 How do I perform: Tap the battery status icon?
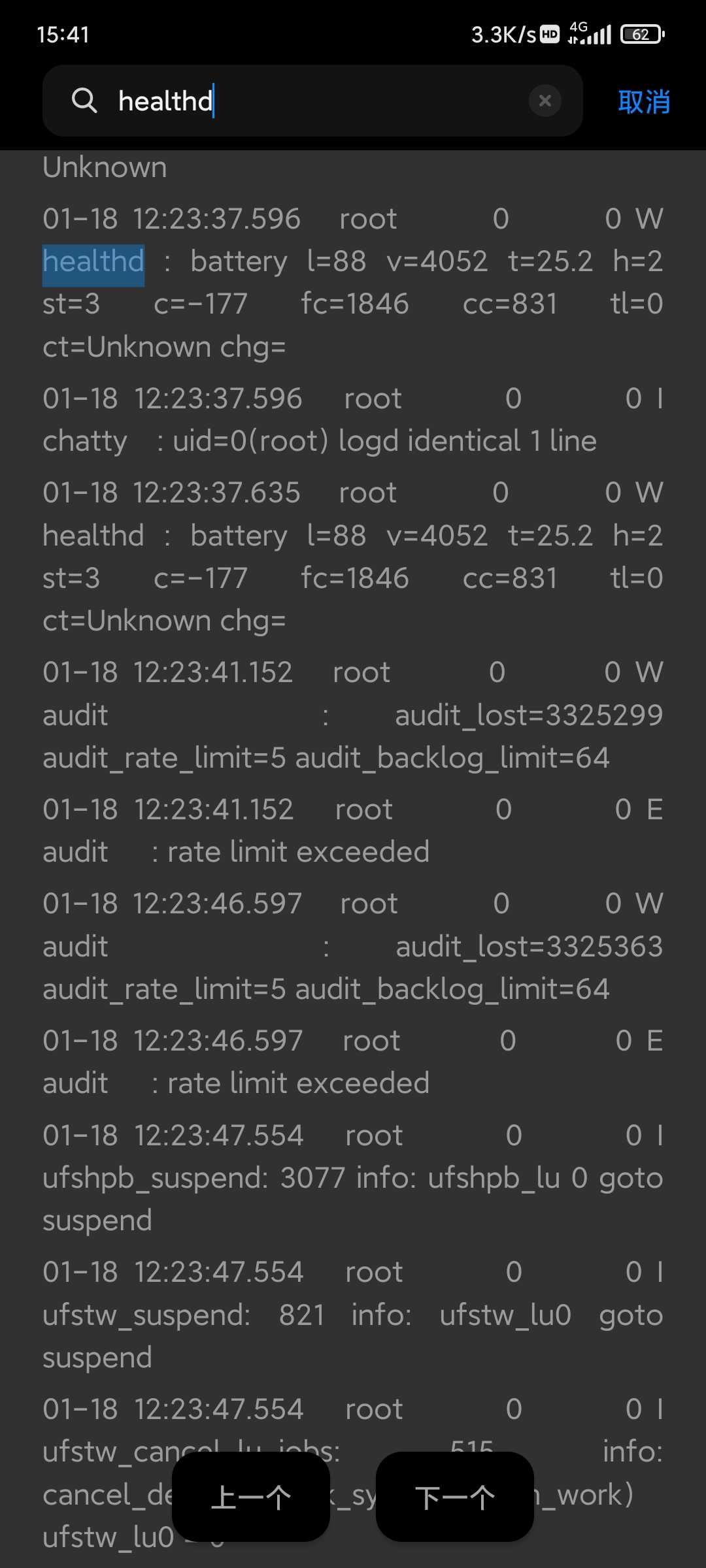point(643,34)
